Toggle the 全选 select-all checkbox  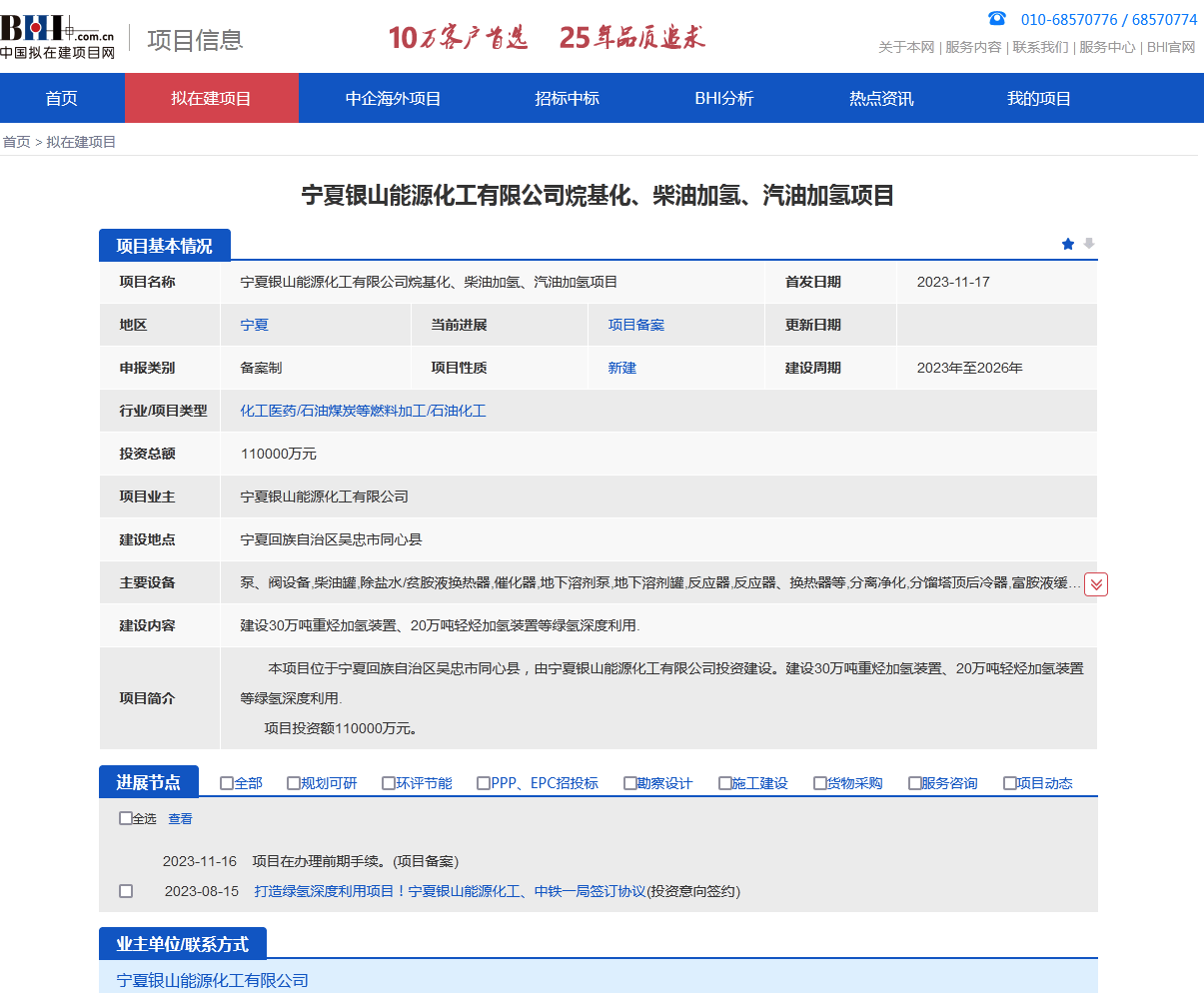124,817
